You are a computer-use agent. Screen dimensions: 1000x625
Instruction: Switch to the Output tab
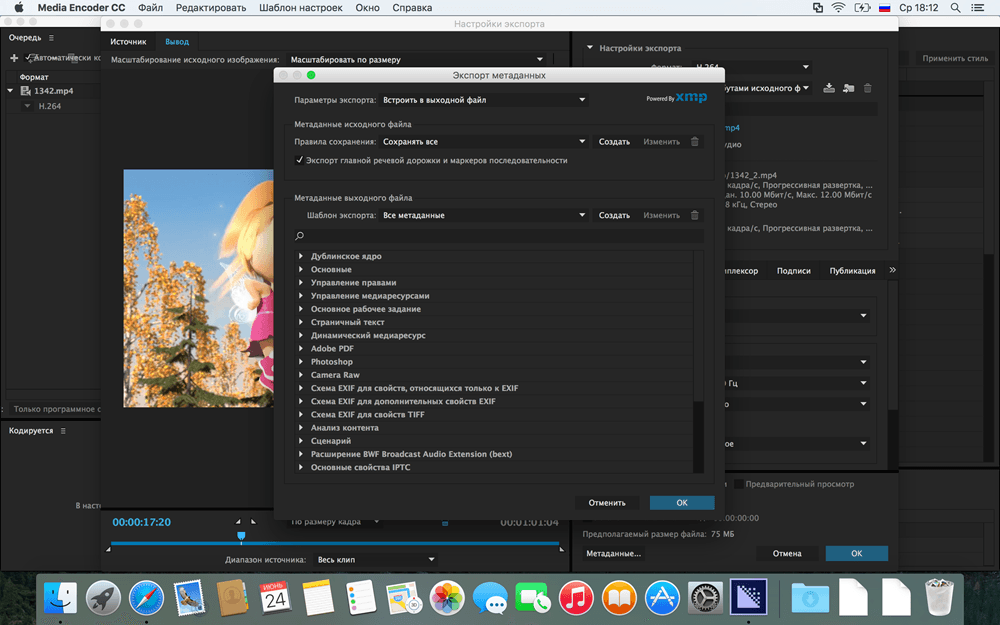[x=177, y=41]
